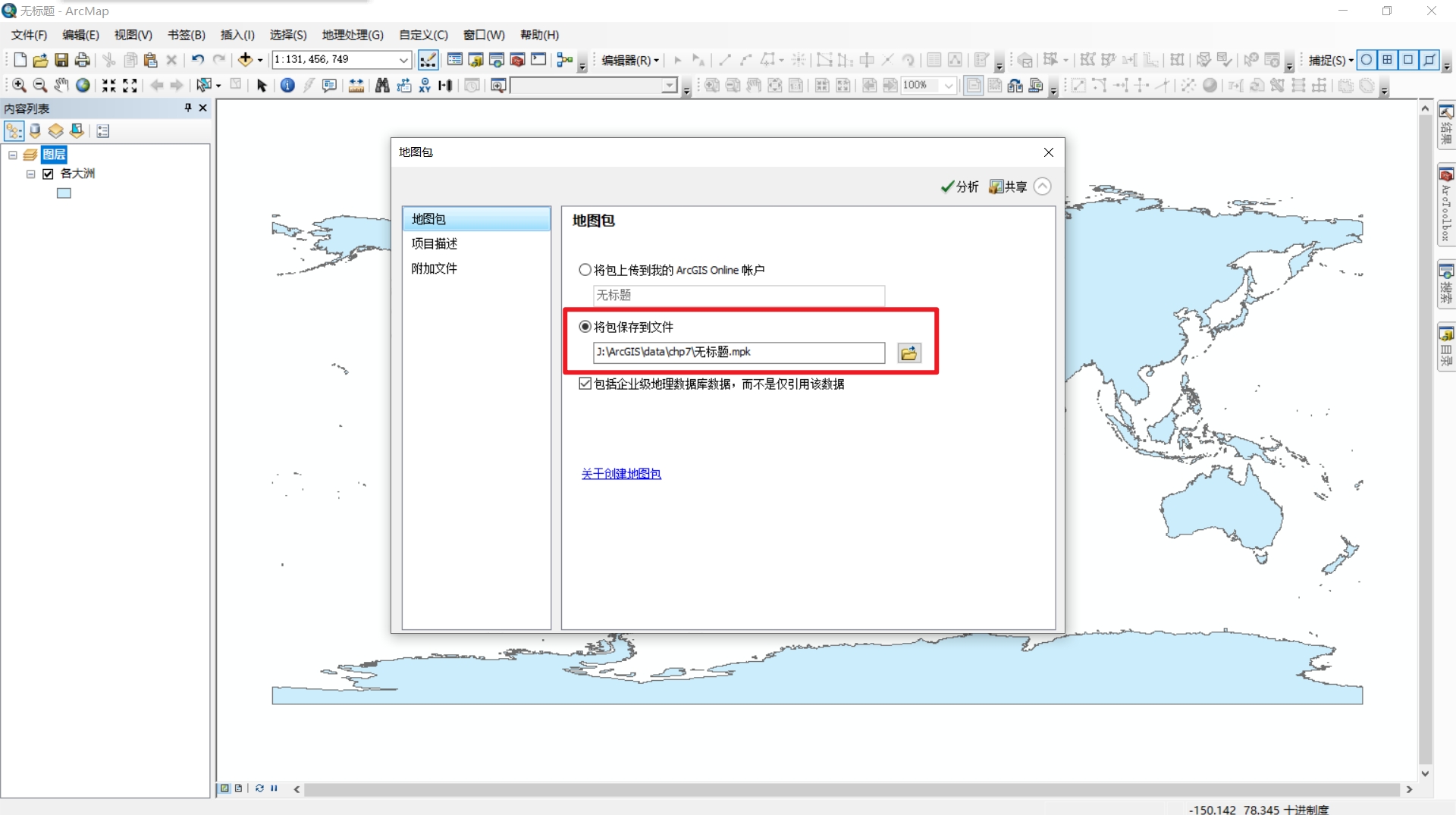
Task: Select save package to file option
Action: click(585, 327)
